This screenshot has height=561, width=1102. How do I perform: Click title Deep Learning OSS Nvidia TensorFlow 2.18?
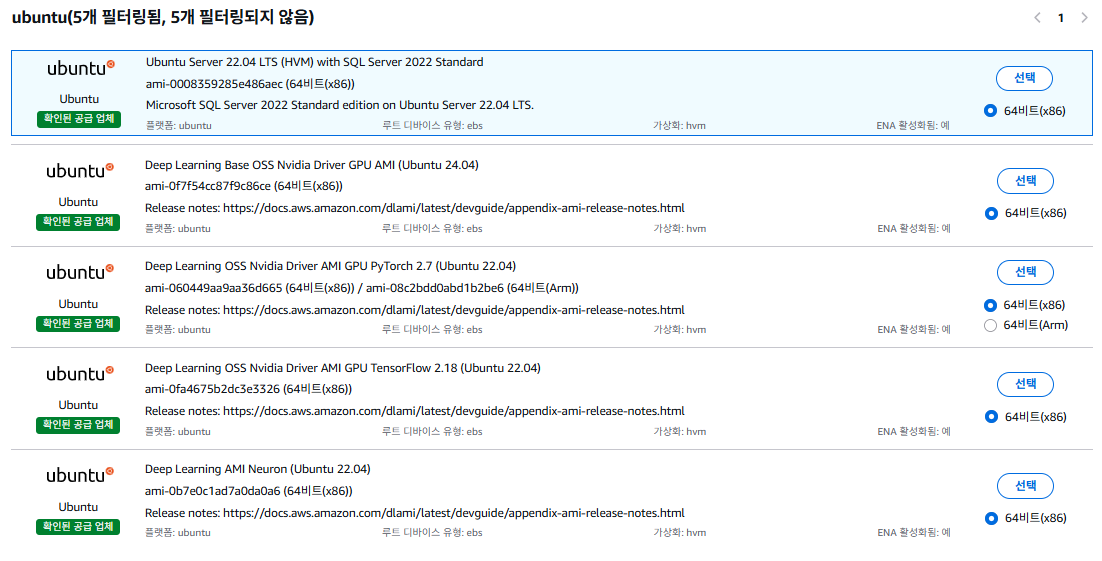tap(343, 368)
